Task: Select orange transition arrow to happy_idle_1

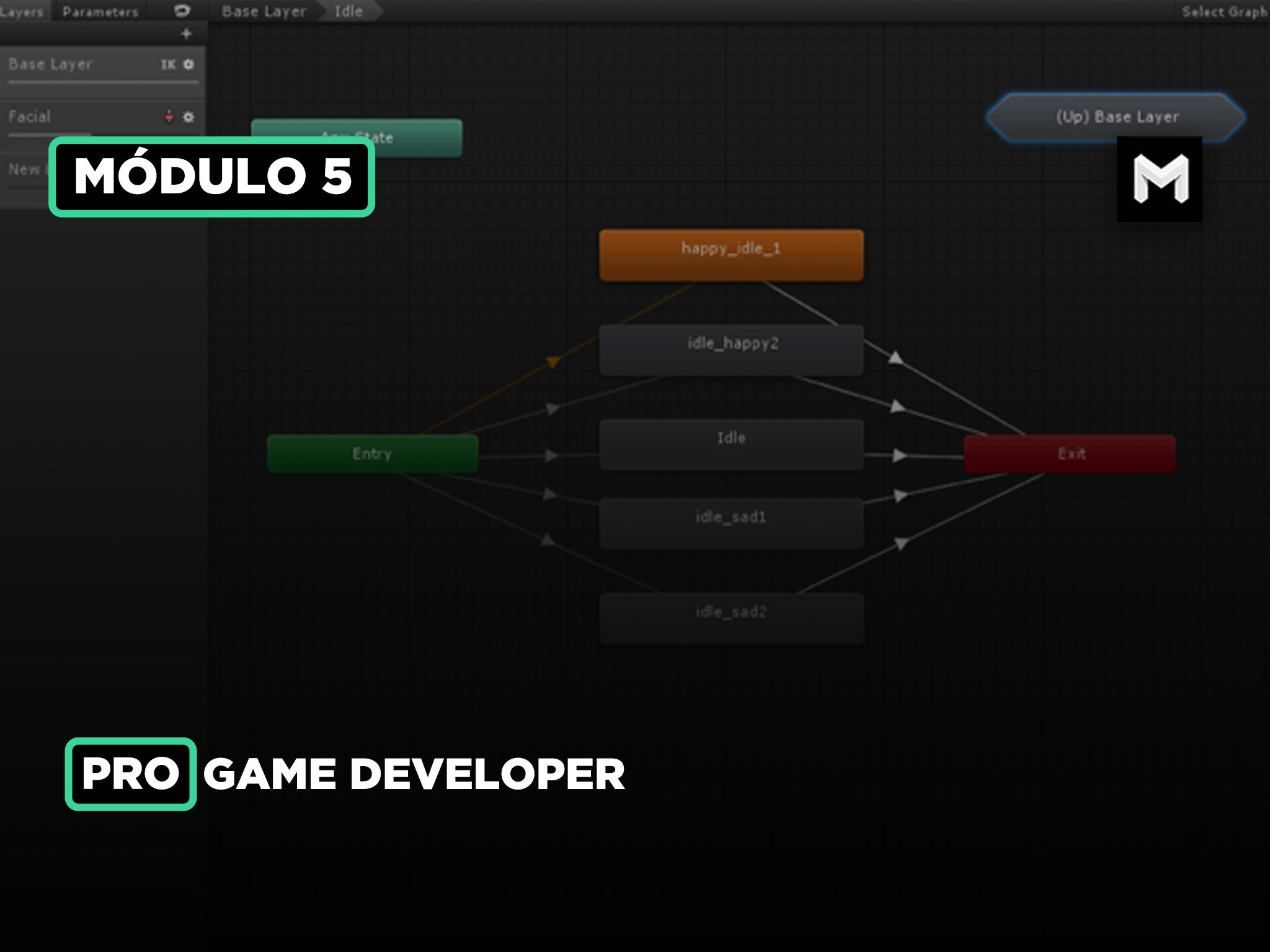Action: 553,361
